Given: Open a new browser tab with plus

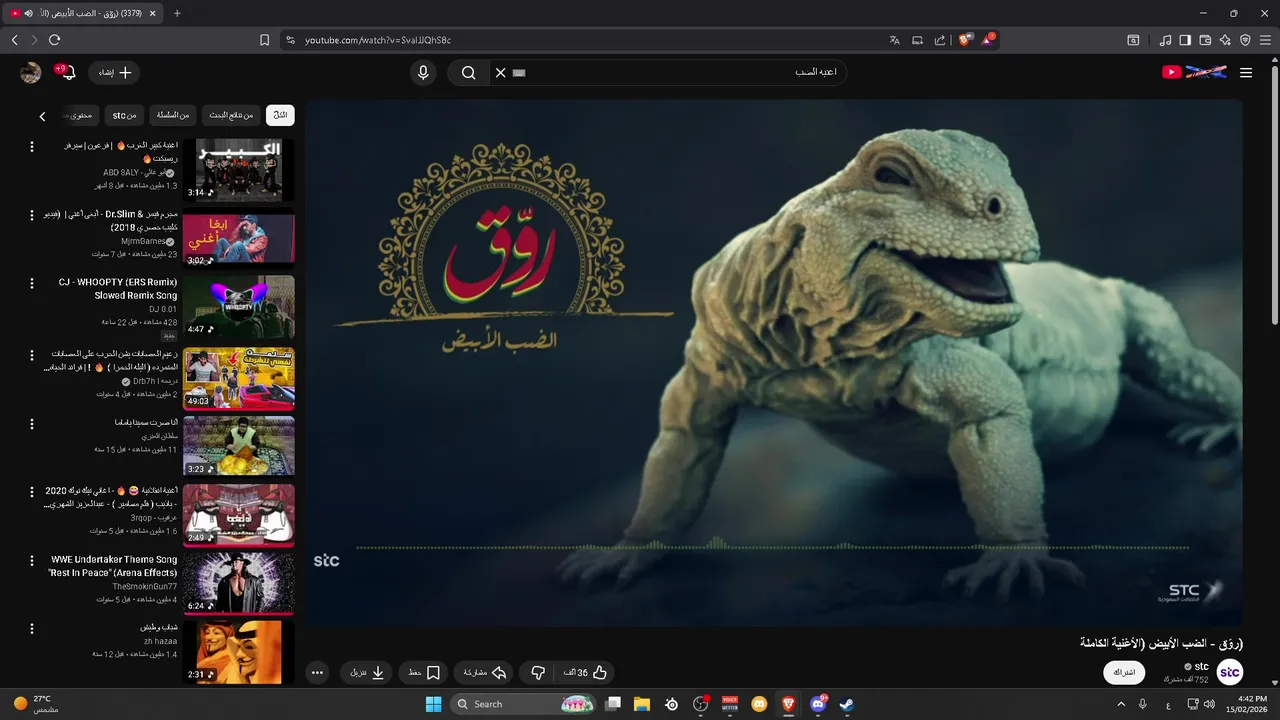Looking at the screenshot, I should point(177,13).
